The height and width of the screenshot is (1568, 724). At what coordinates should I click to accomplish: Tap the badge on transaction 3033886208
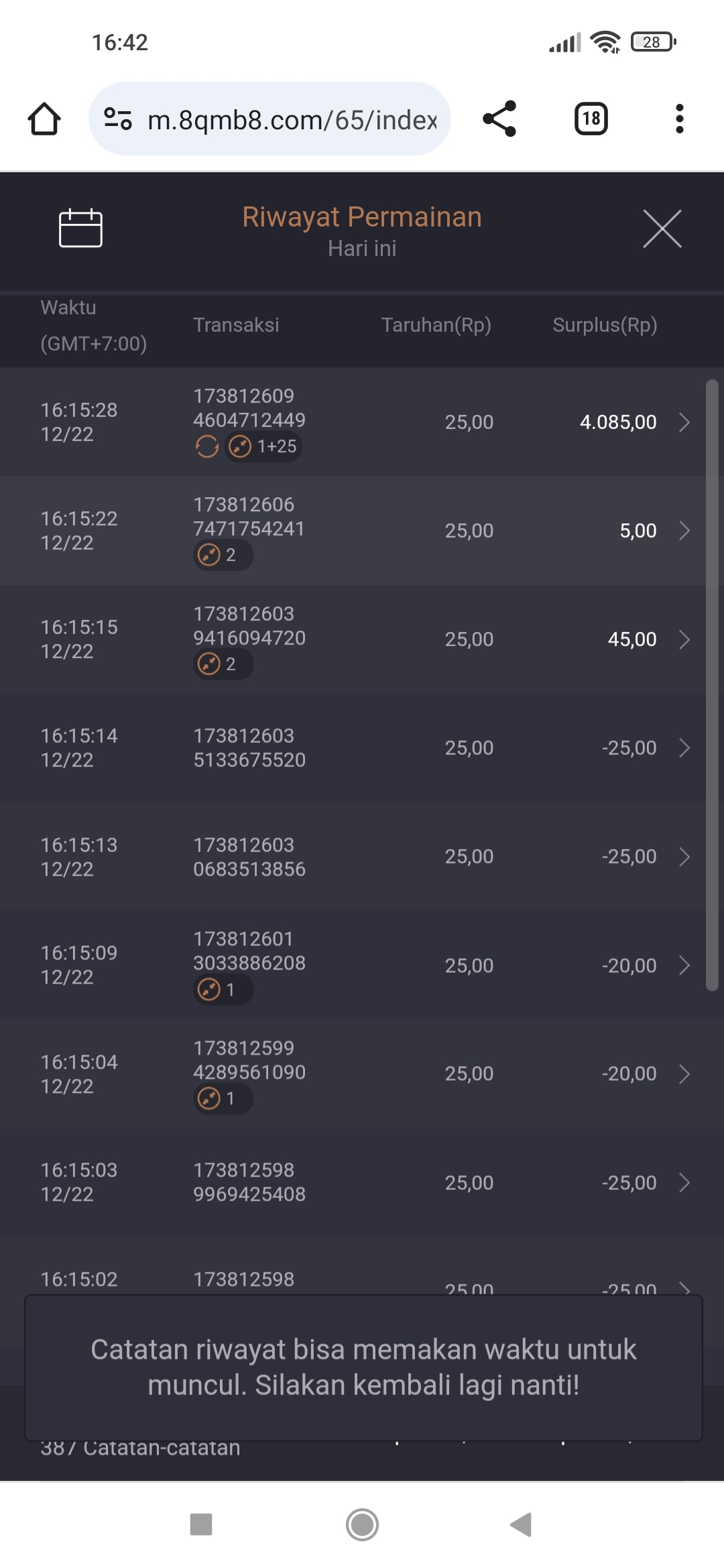[223, 990]
